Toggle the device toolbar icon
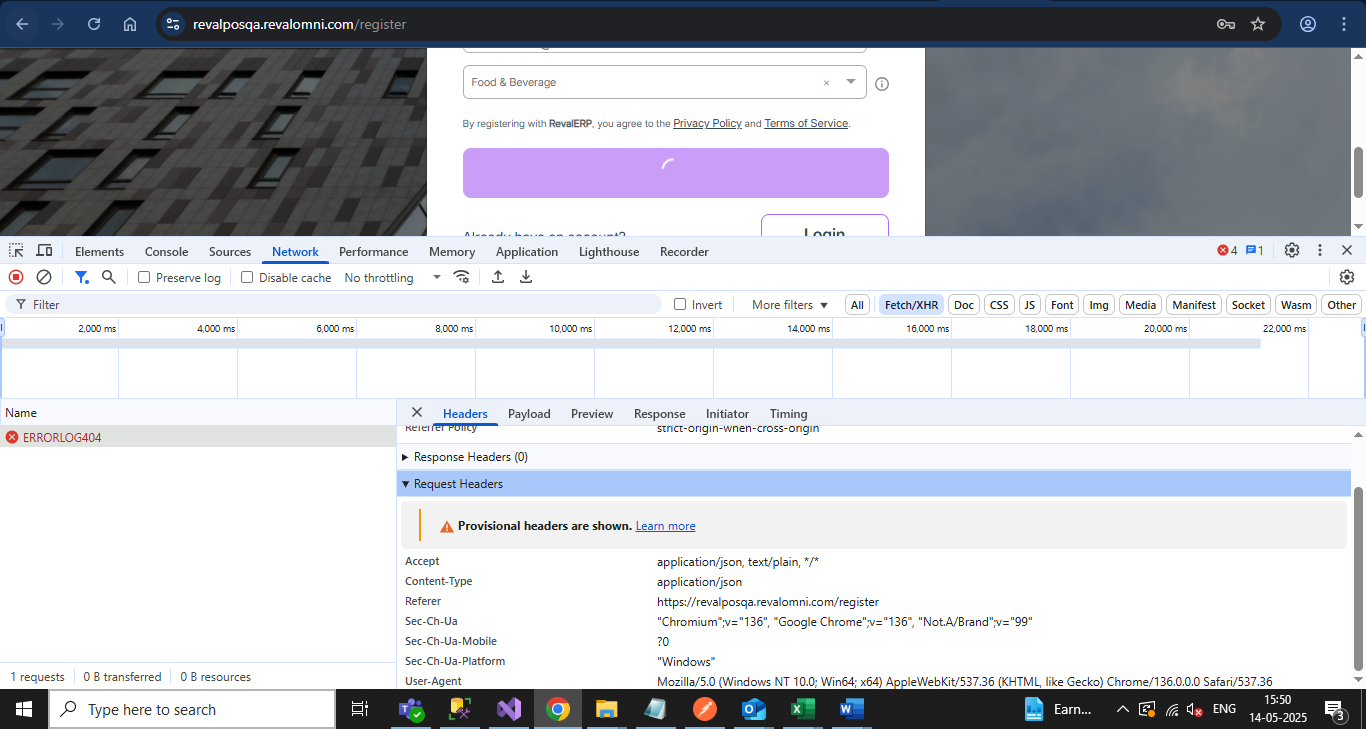Image resolution: width=1366 pixels, height=729 pixels. (x=45, y=251)
